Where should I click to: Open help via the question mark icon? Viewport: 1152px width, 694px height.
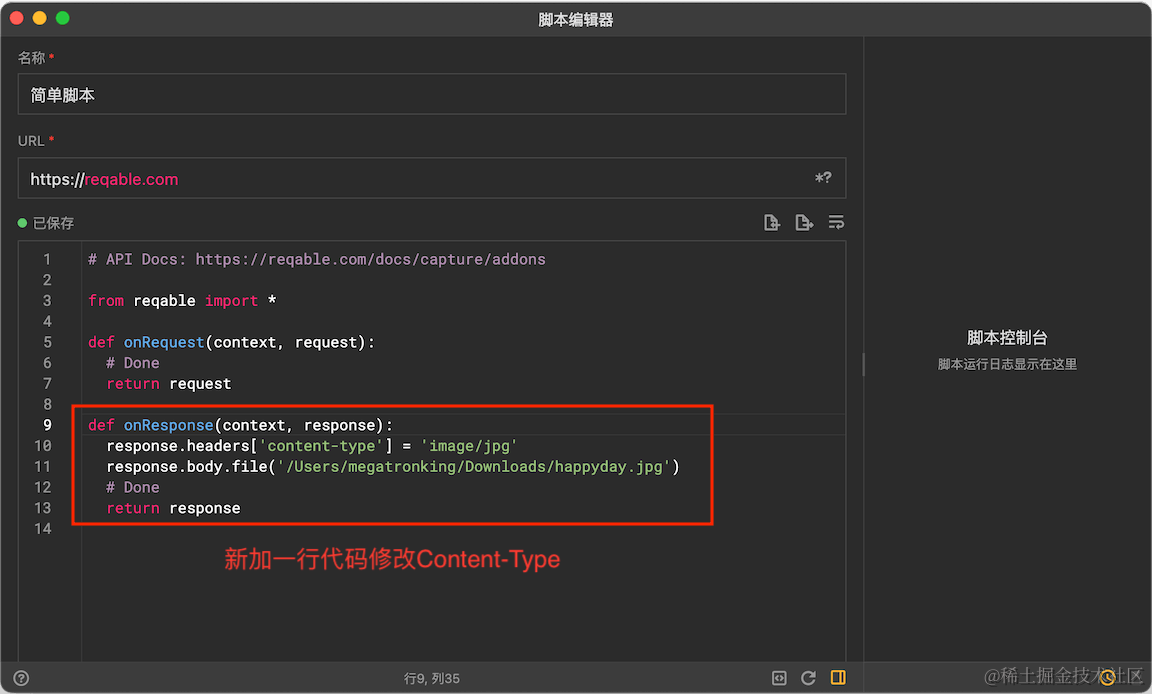click(21, 678)
